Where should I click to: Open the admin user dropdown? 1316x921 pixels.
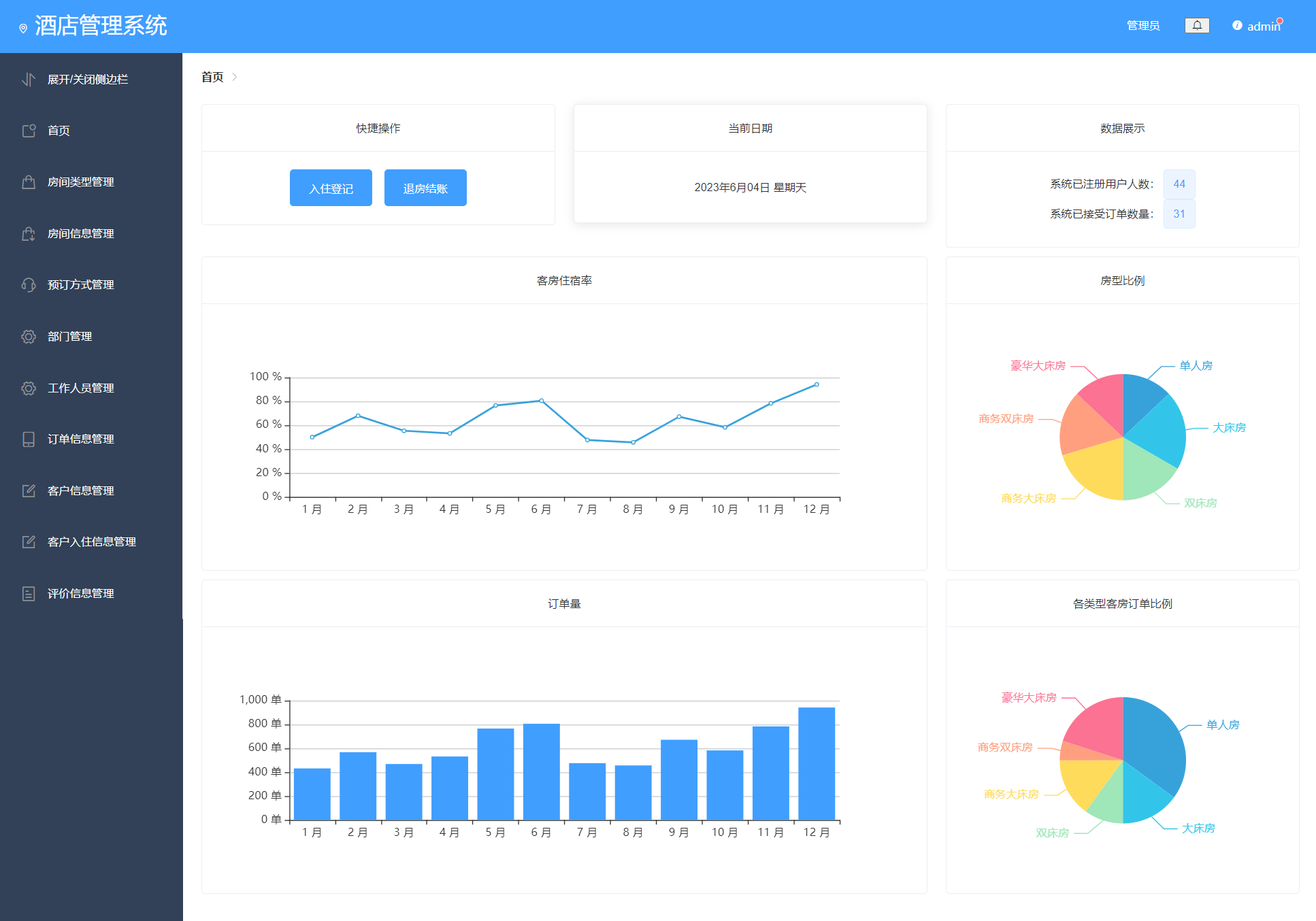click(1263, 27)
